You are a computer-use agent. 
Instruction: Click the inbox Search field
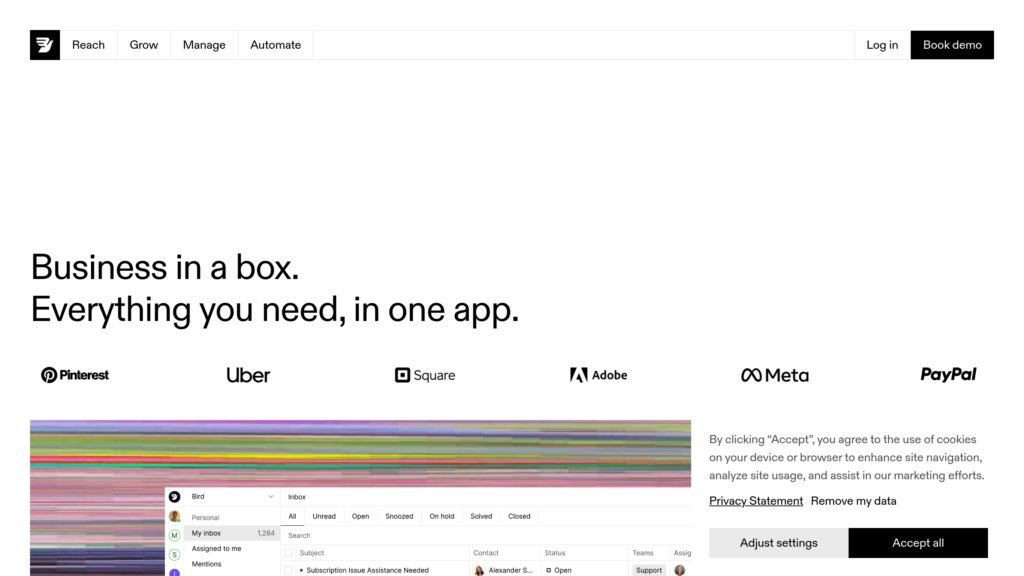[400, 535]
